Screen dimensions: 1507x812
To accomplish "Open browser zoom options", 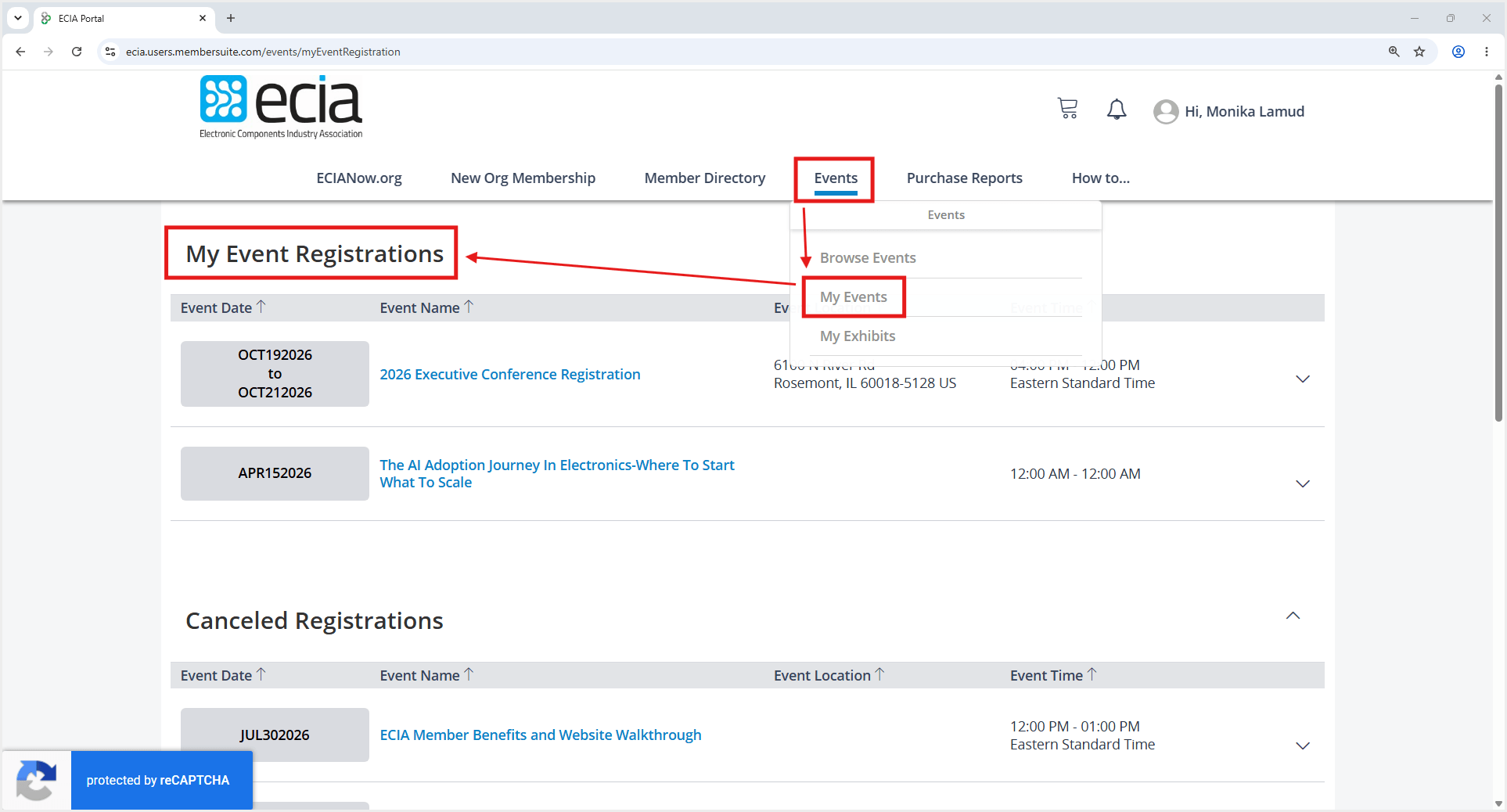I will tap(1394, 52).
